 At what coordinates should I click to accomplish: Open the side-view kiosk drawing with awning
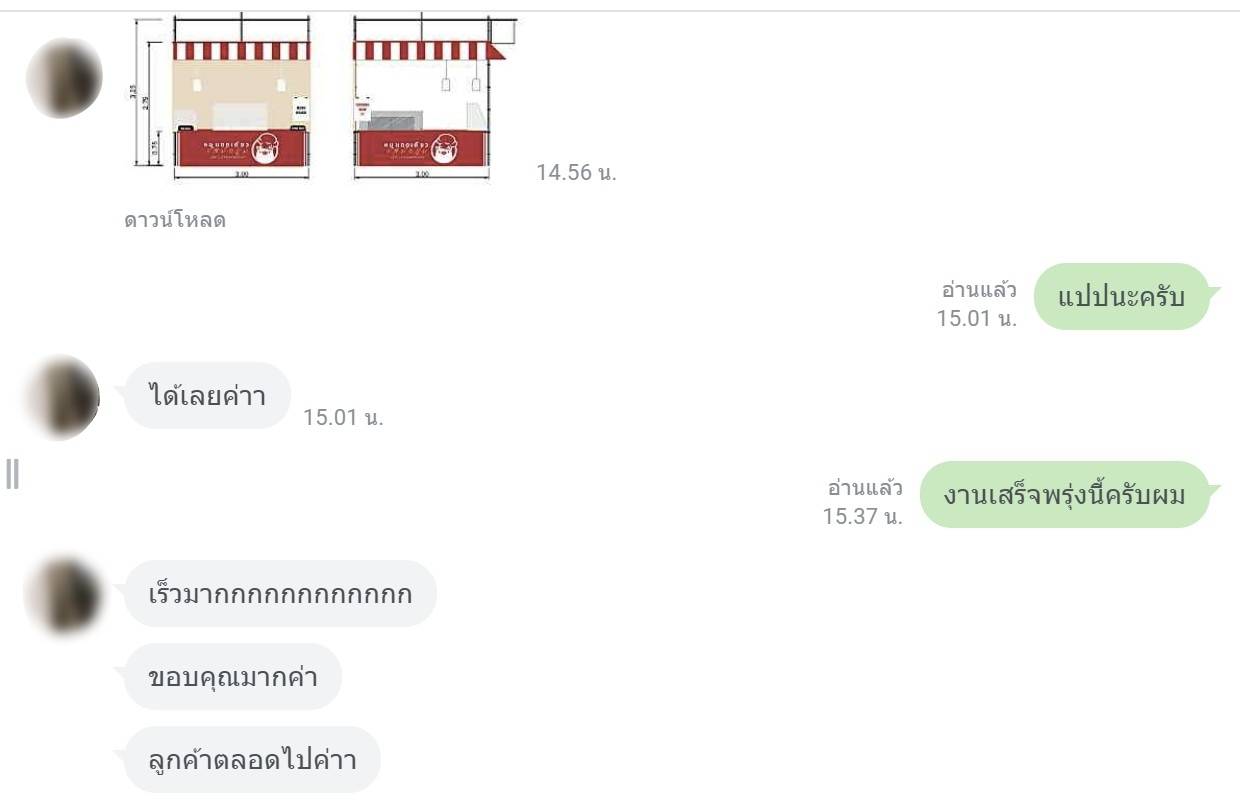(x=430, y=97)
